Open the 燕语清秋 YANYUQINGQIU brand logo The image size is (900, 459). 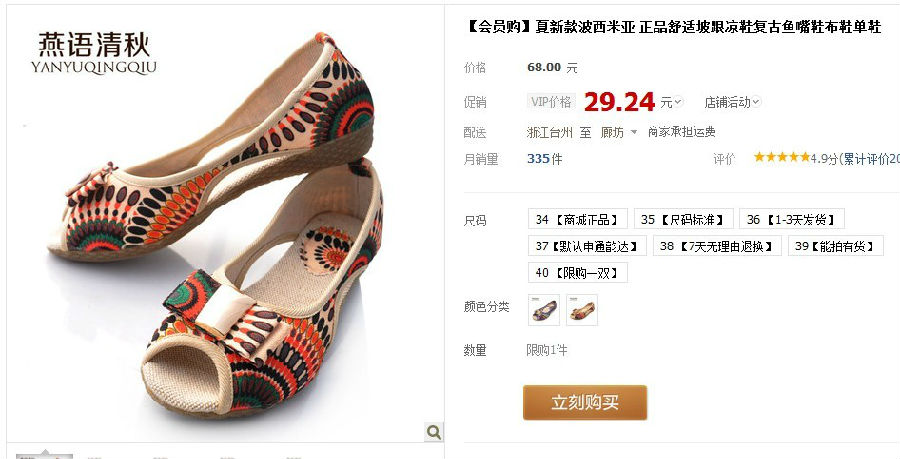94,53
